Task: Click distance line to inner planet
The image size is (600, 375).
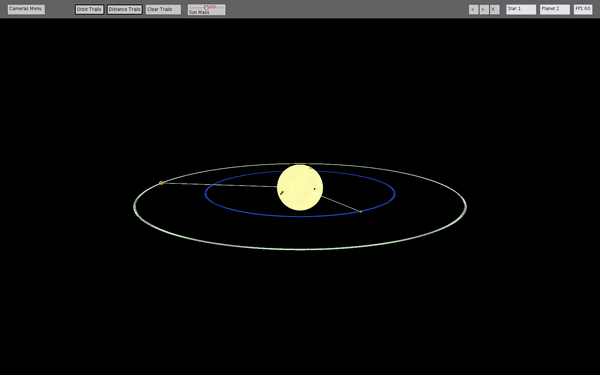Action: click(341, 204)
